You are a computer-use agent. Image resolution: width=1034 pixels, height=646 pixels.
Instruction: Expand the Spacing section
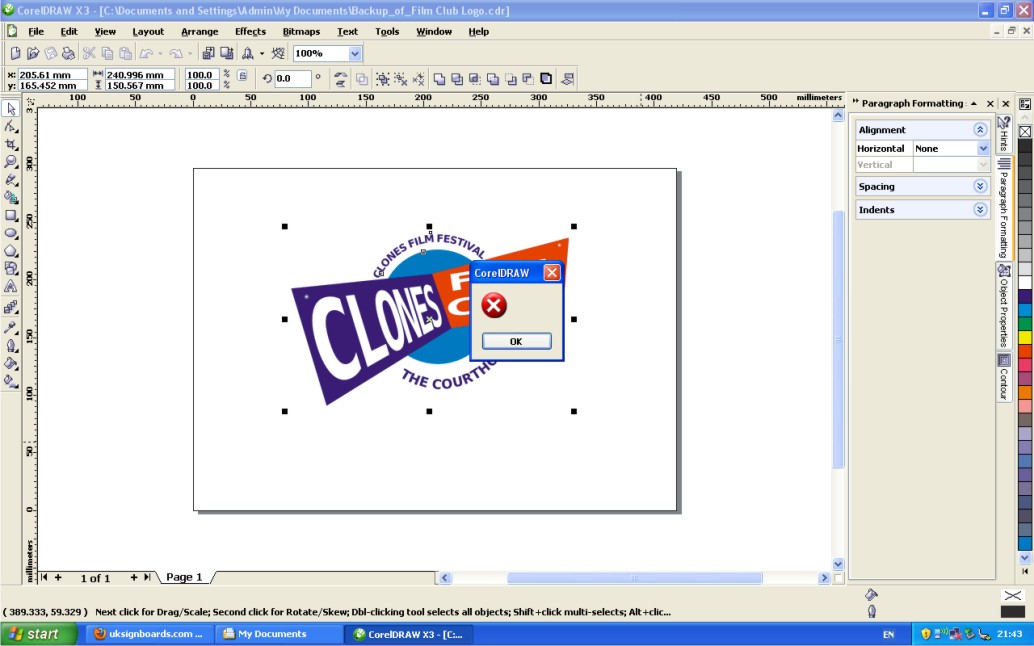point(980,187)
